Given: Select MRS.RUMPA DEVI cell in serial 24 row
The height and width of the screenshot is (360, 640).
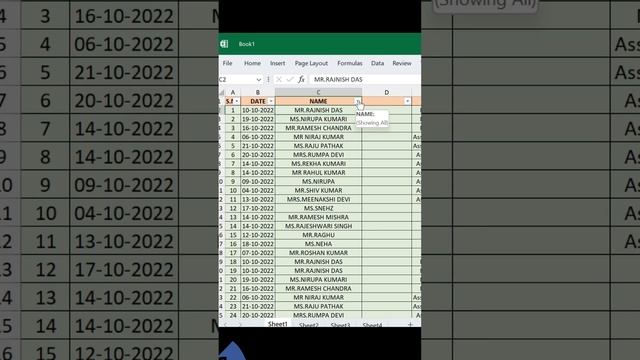Looking at the screenshot, I should (x=318, y=315).
